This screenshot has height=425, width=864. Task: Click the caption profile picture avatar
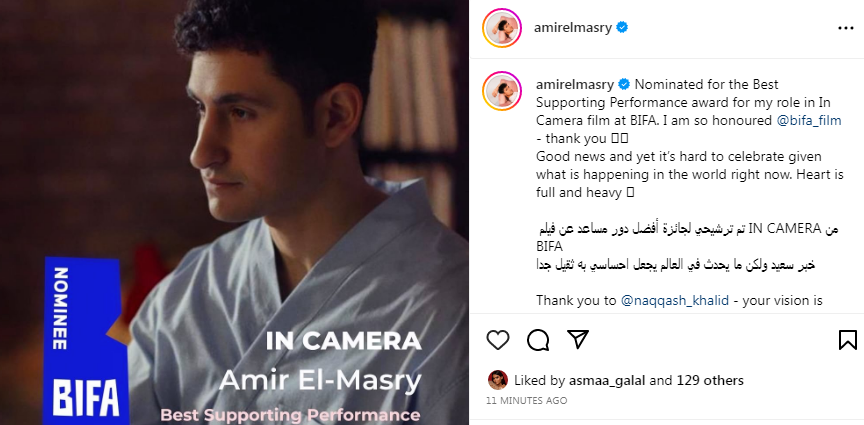501,91
